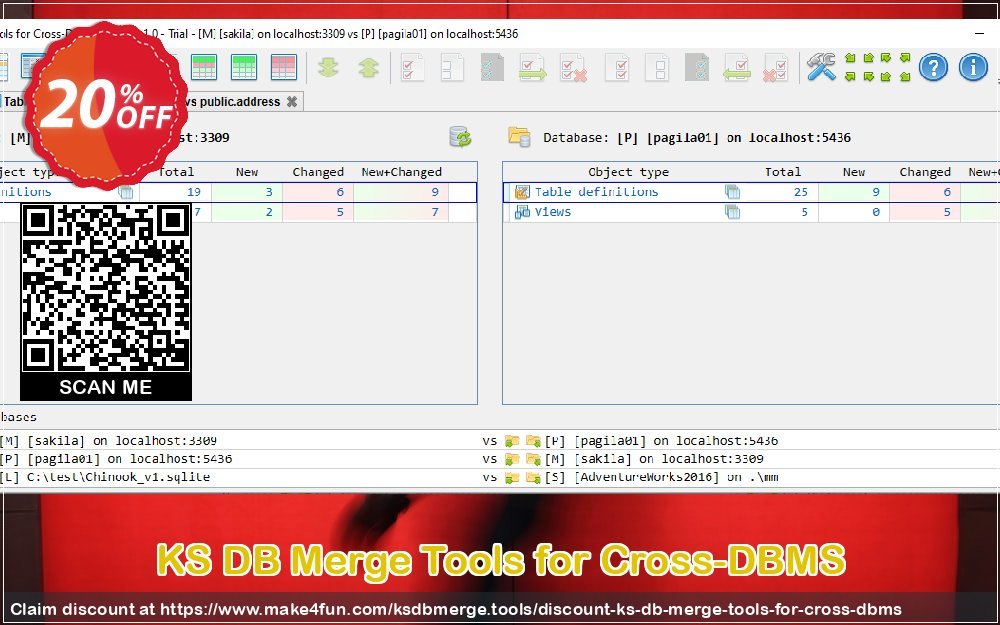Select the 'vs public.address' tab
Viewport: 1000px width, 625px height.
pyautogui.click(x=233, y=101)
